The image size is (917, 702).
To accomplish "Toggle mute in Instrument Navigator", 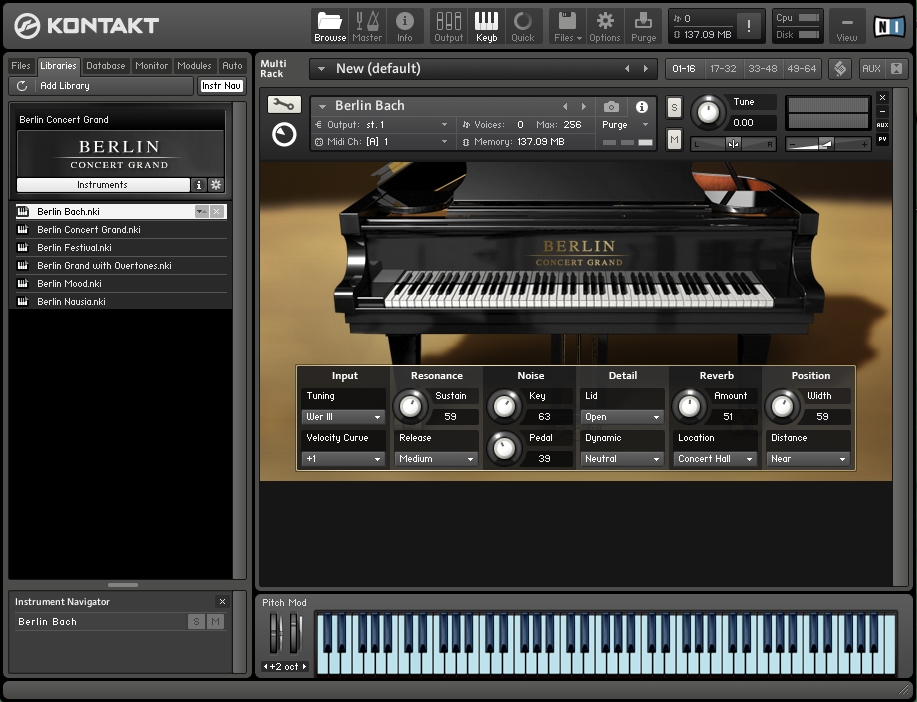I will [x=216, y=622].
